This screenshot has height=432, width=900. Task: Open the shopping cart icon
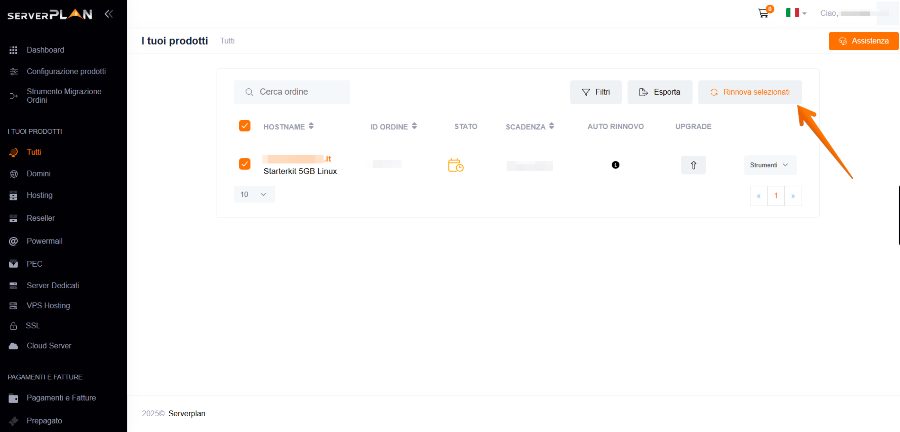pyautogui.click(x=765, y=13)
